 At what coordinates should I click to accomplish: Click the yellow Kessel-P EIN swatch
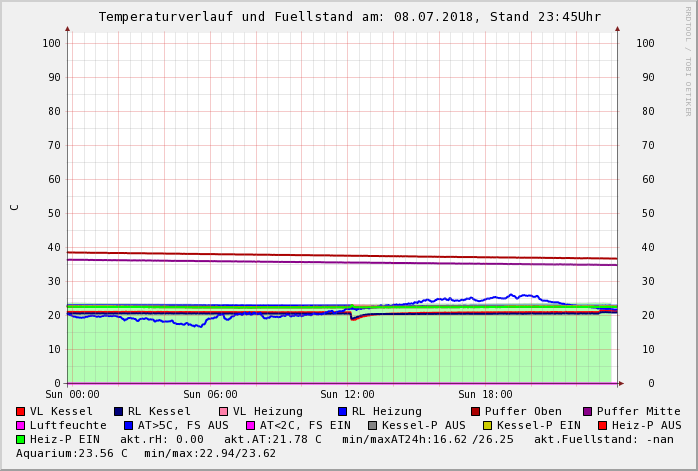click(488, 425)
